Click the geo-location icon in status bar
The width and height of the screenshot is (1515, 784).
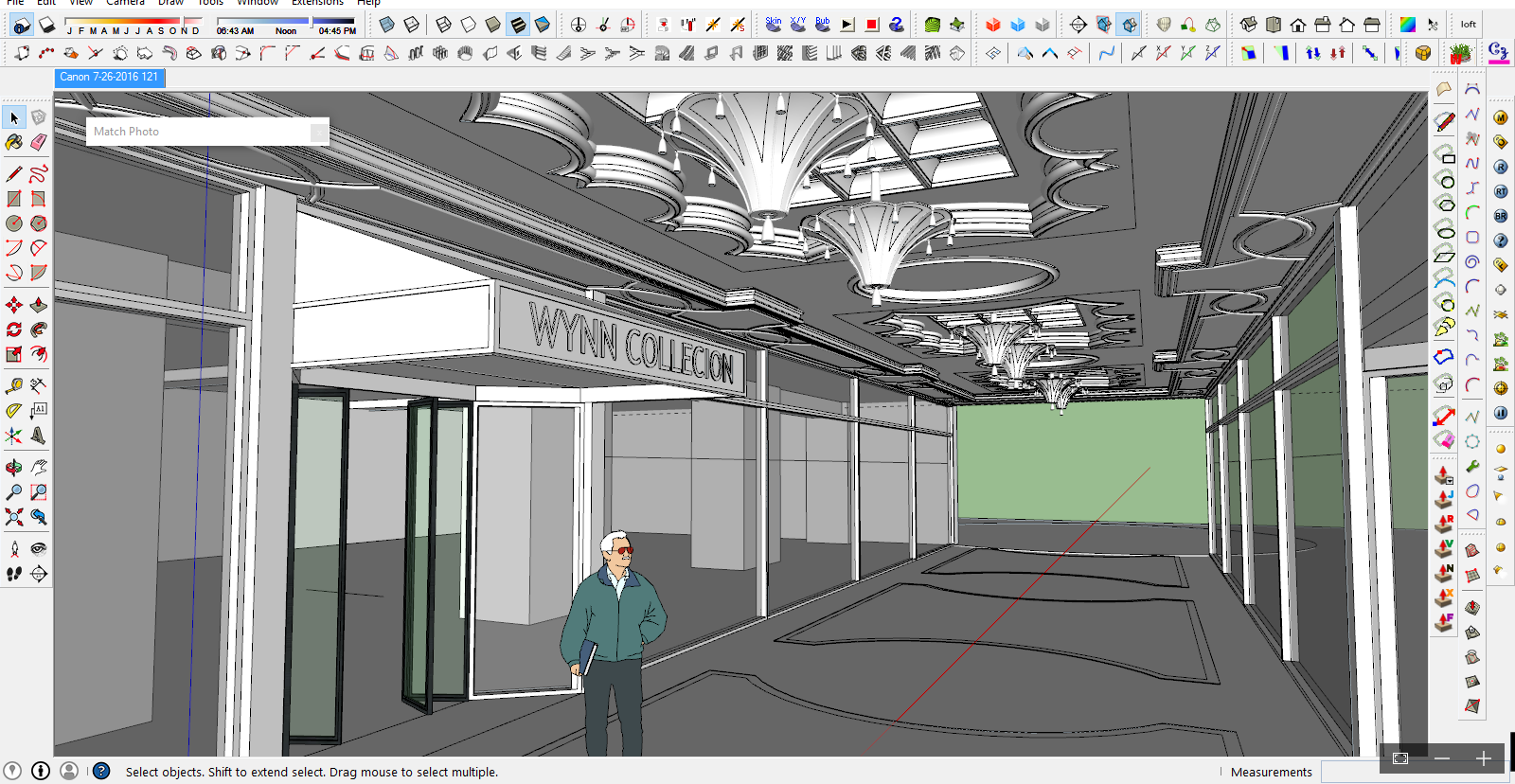(12, 771)
